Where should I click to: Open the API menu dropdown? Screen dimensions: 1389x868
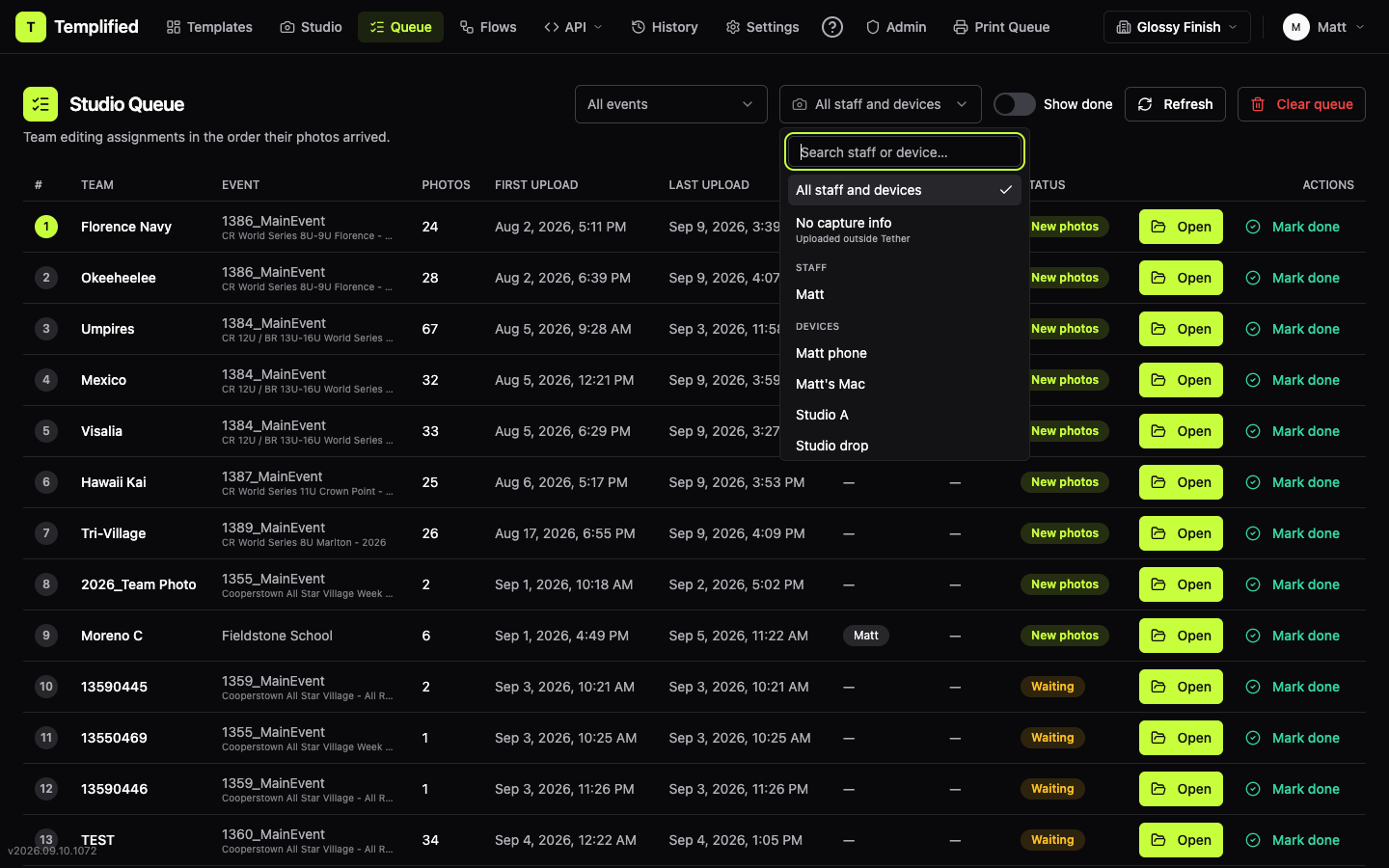tap(573, 27)
